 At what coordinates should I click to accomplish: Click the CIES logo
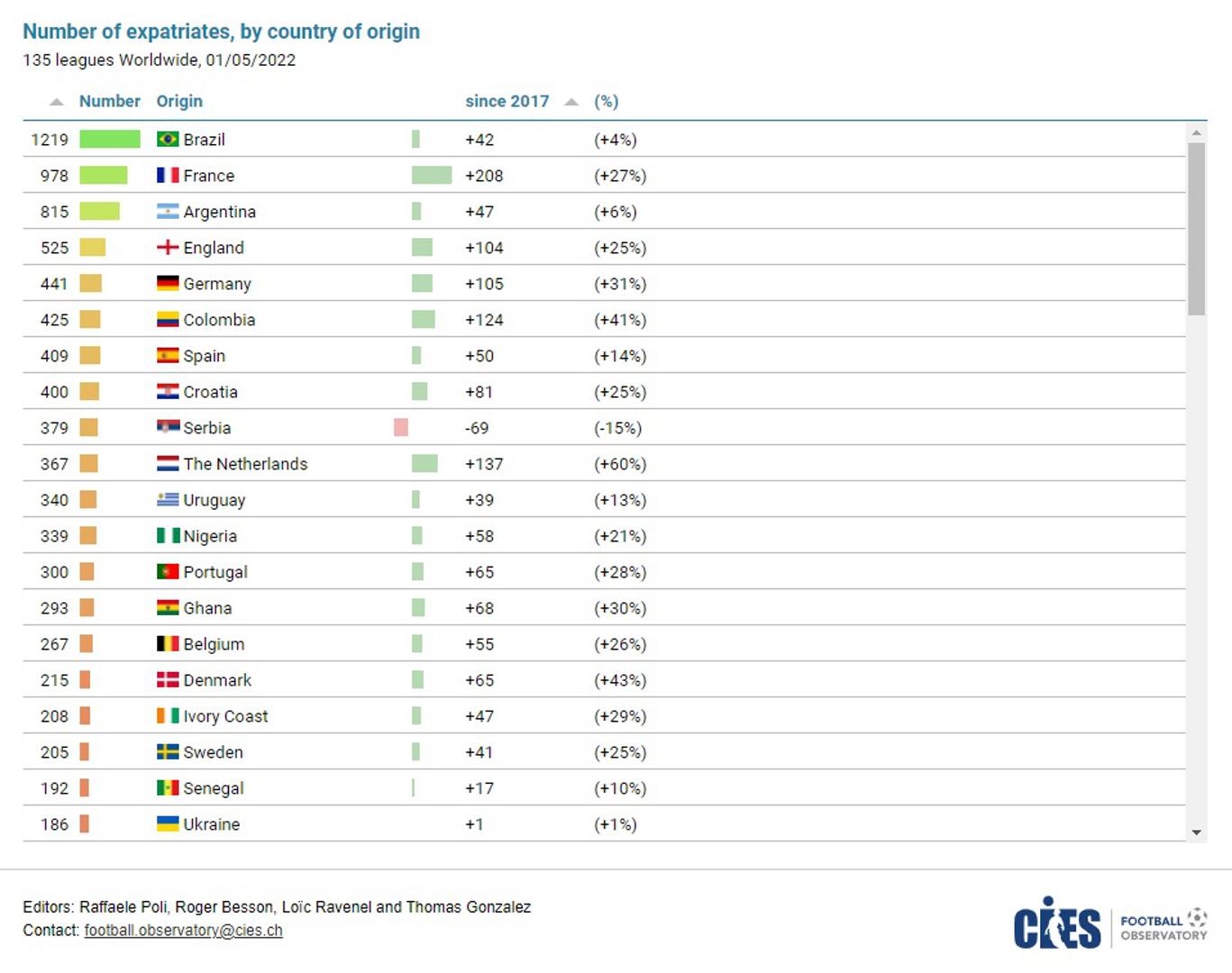coord(1057,924)
